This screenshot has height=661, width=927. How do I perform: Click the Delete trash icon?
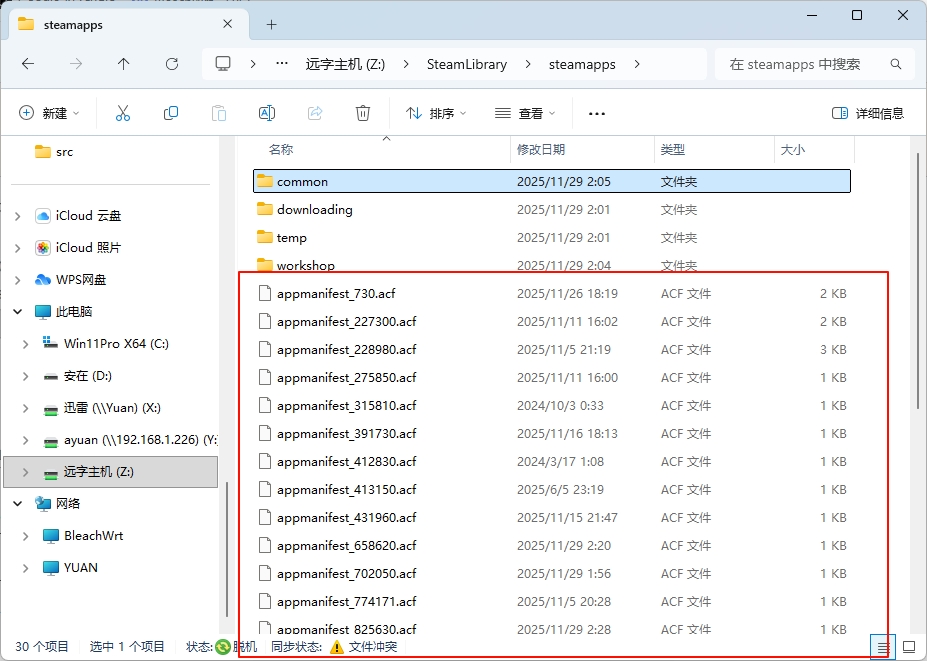[x=363, y=113]
